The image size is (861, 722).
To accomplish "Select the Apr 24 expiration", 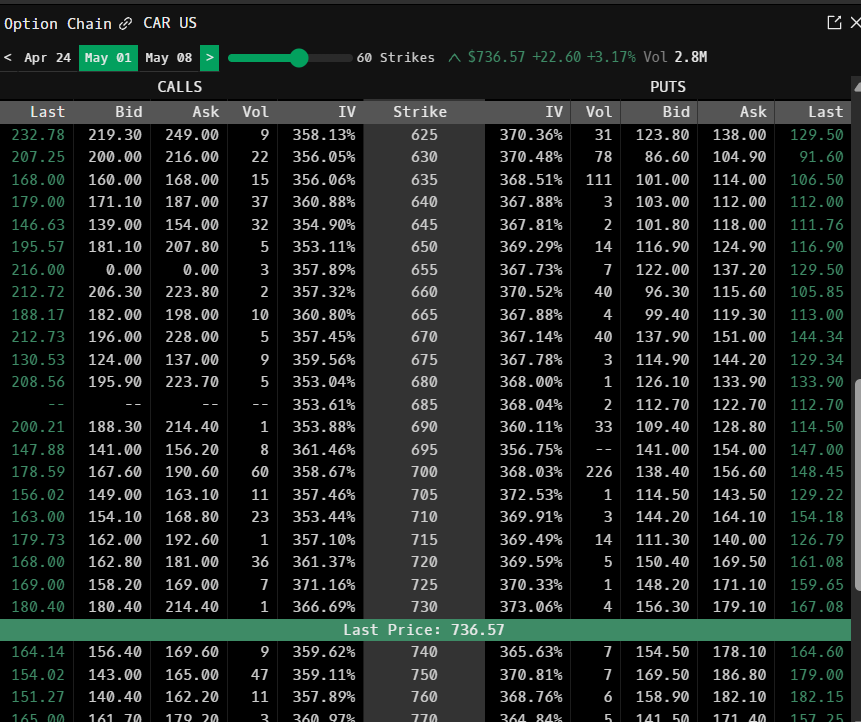I will [x=47, y=58].
